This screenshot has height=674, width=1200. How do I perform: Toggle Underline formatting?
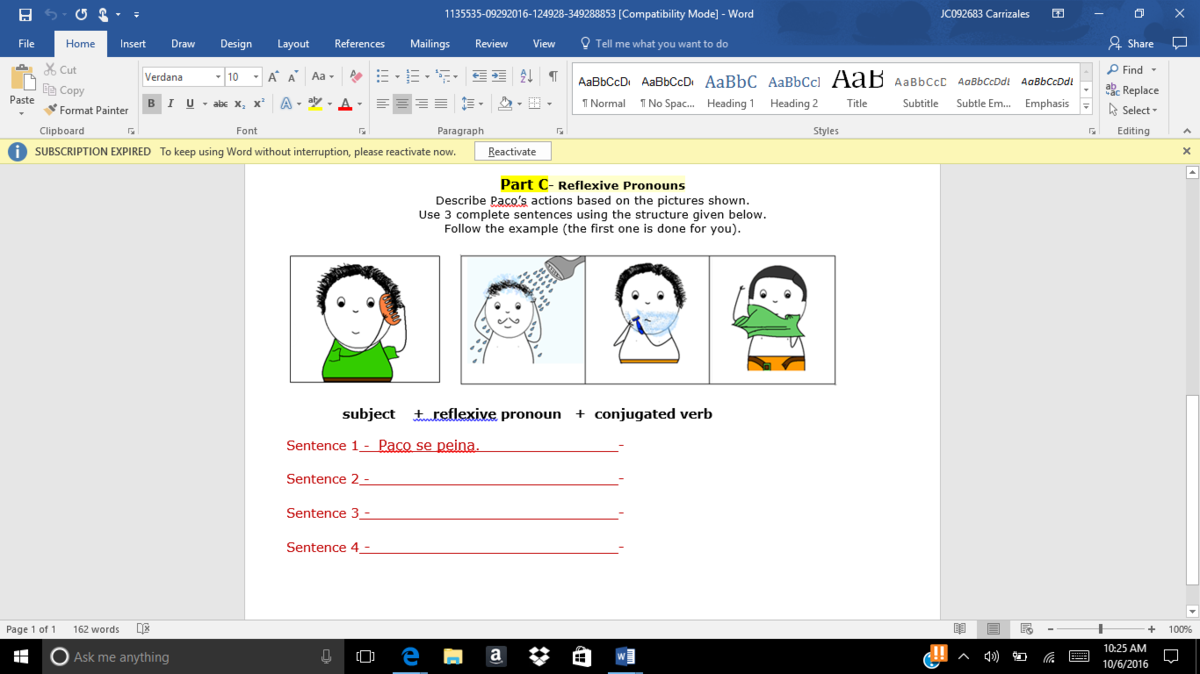[x=189, y=104]
